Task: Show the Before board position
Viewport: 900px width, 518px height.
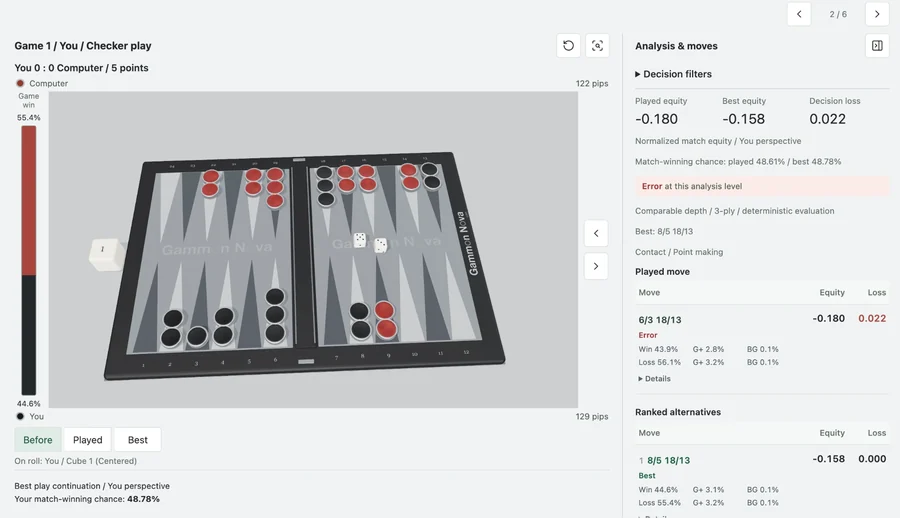Action: click(x=38, y=440)
